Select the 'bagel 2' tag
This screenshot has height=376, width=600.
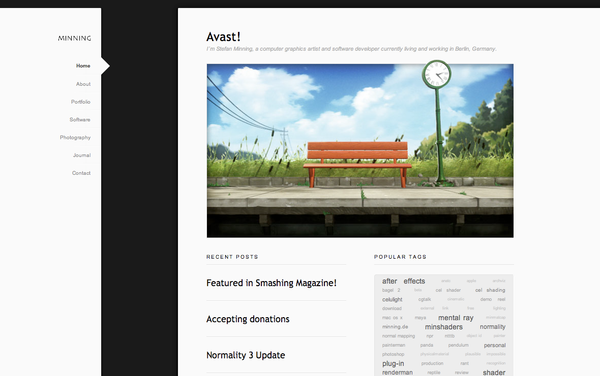point(391,290)
